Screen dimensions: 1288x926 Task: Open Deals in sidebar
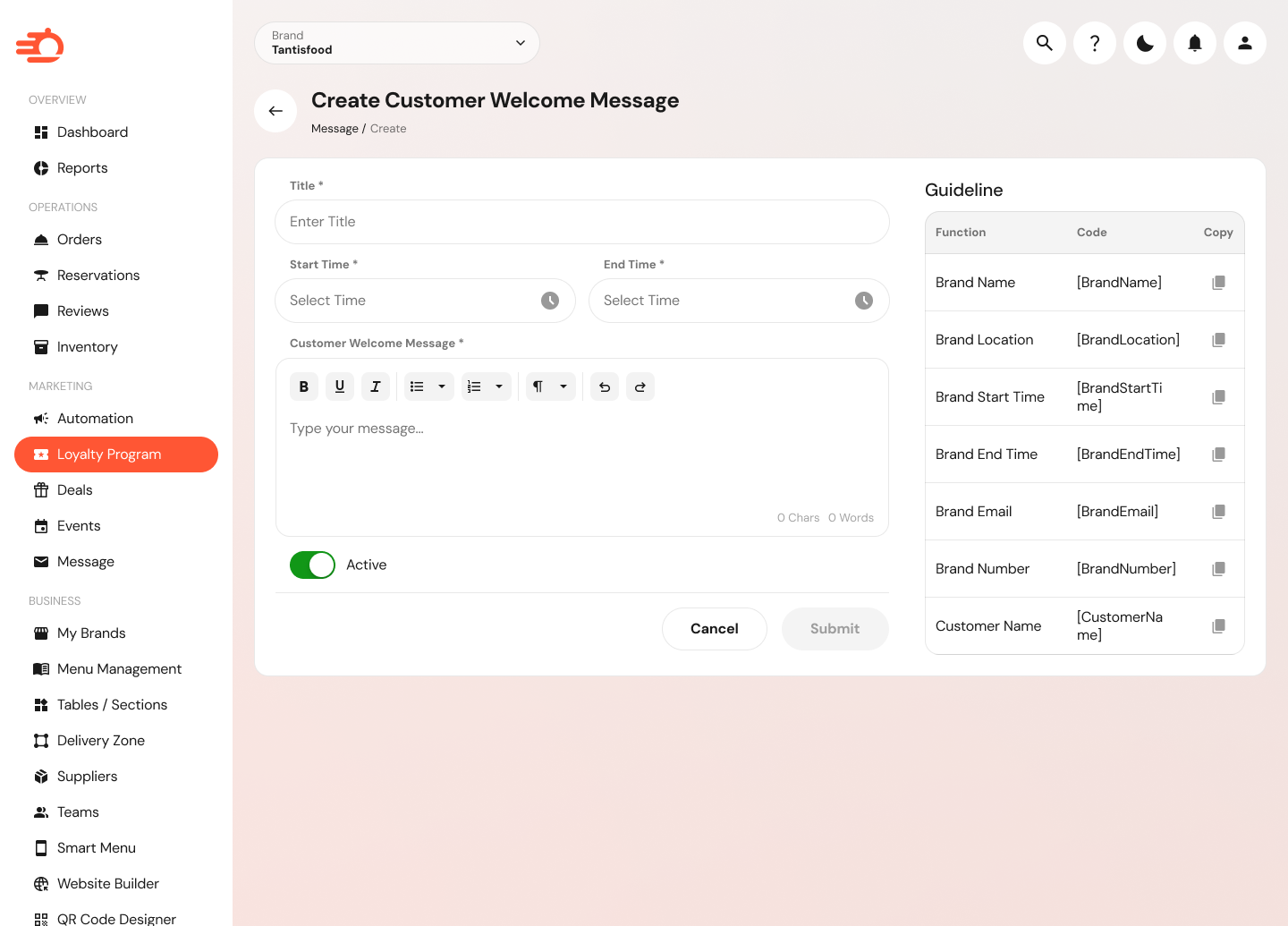click(116, 490)
